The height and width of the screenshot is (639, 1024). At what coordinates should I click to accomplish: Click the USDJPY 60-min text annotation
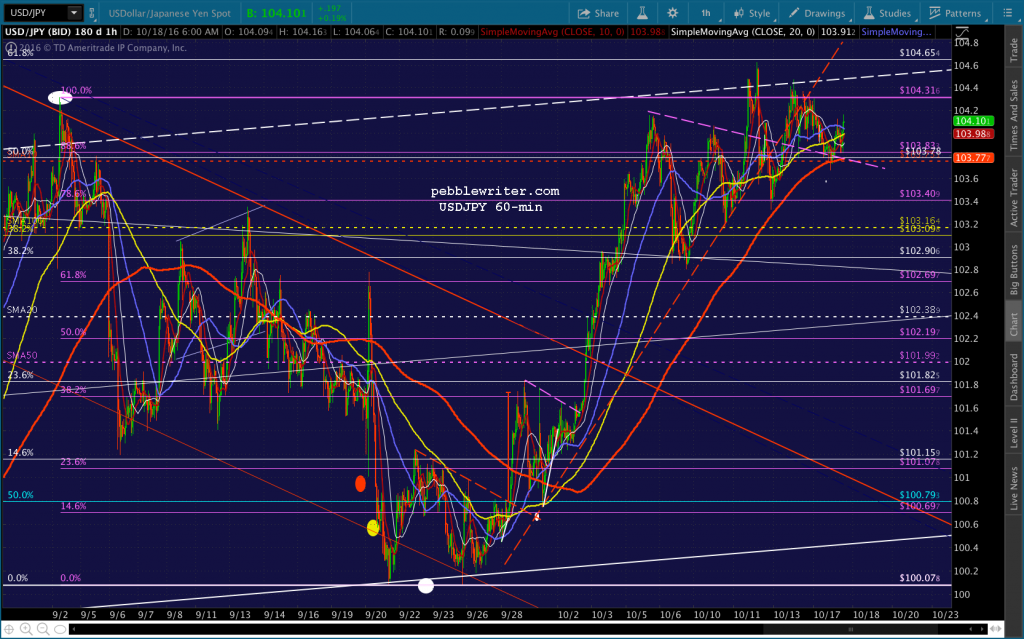pyautogui.click(x=490, y=207)
